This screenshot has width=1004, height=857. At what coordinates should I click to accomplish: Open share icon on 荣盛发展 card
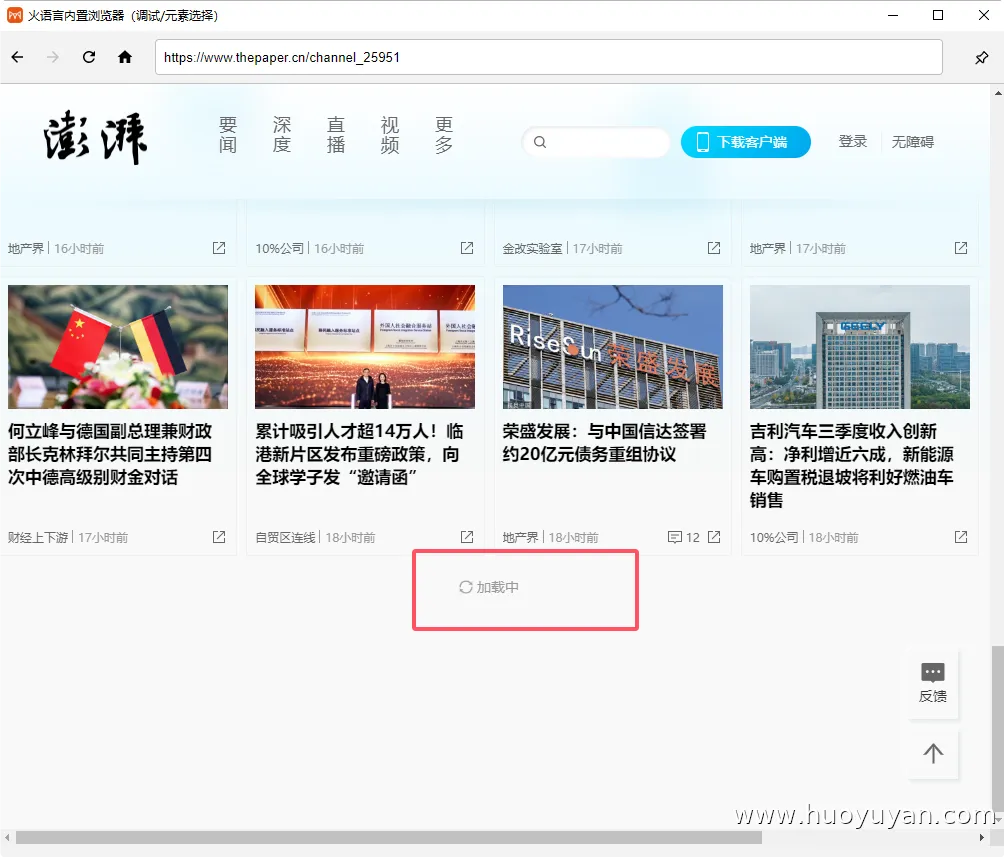click(x=714, y=537)
